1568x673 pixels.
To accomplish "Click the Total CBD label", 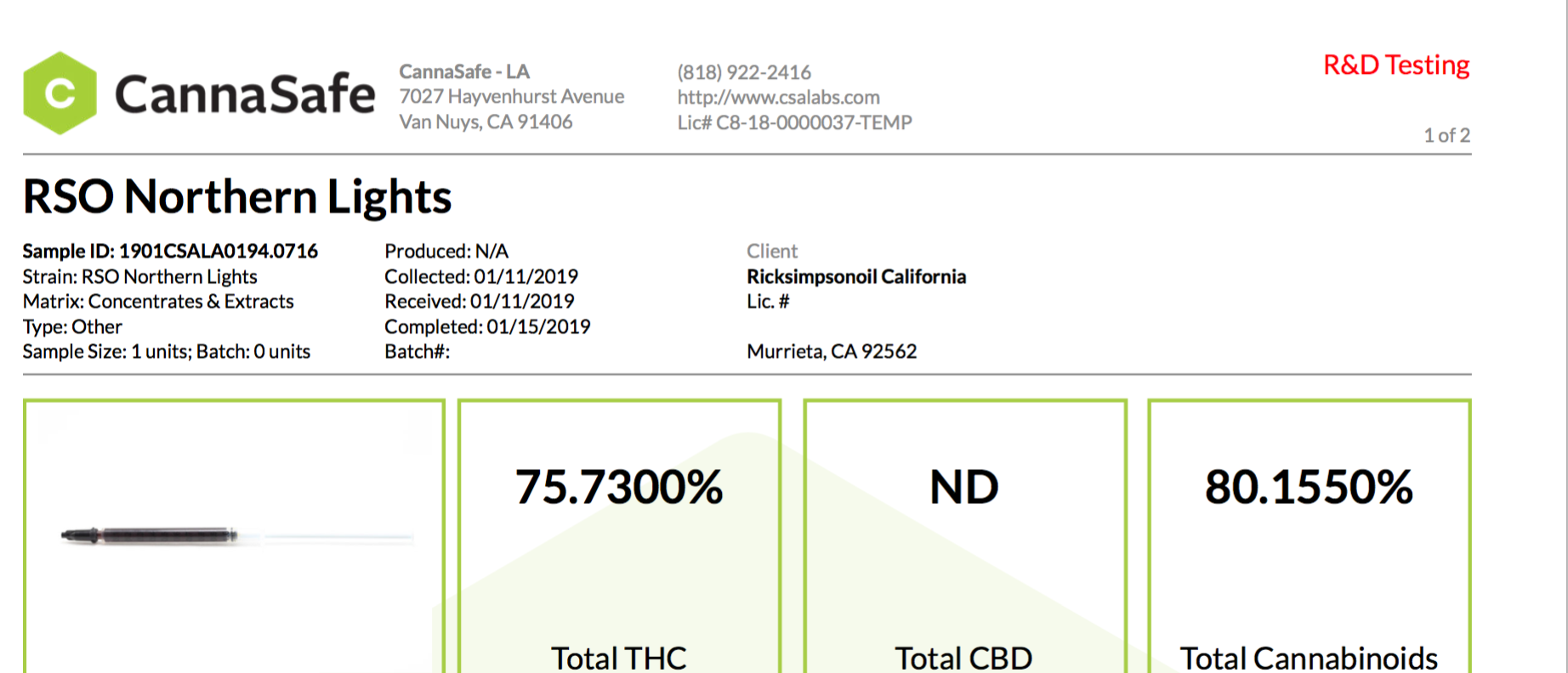I will (x=963, y=658).
